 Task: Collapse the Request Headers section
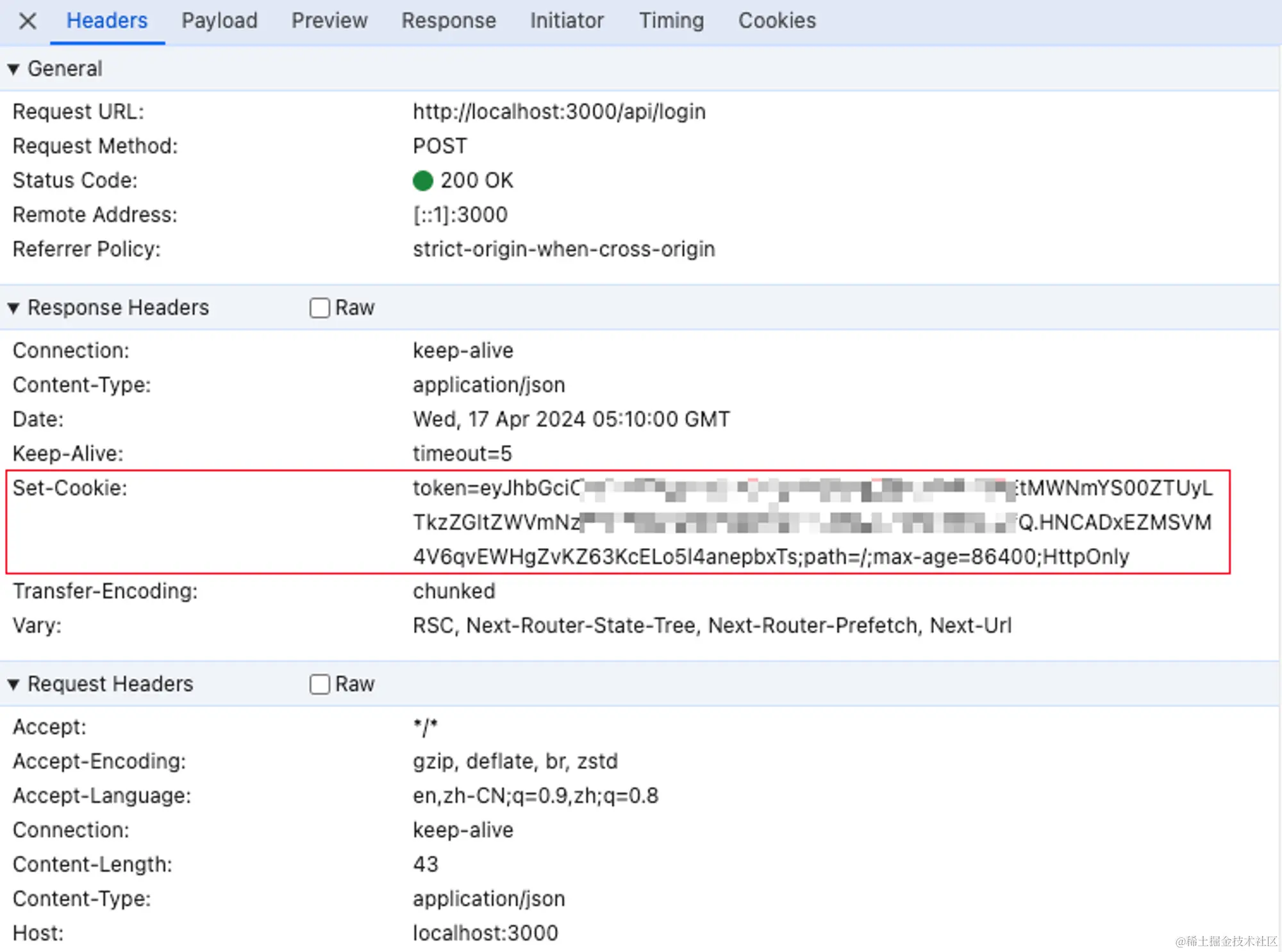(x=13, y=684)
